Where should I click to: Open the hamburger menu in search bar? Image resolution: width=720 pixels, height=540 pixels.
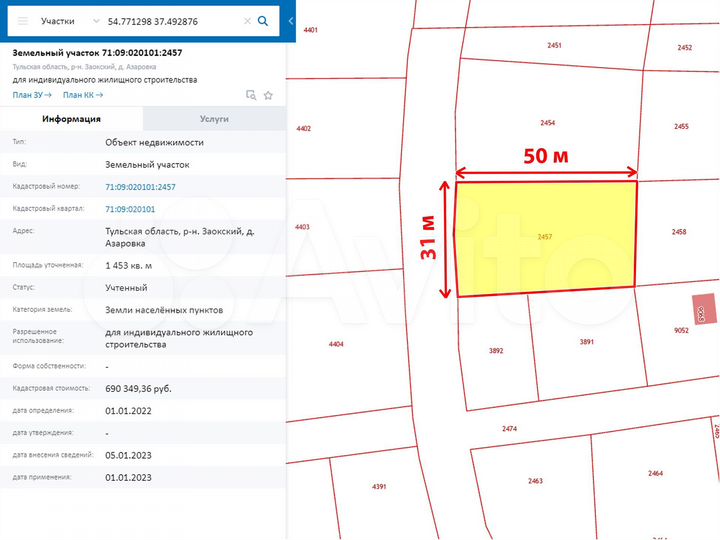pos(22,20)
